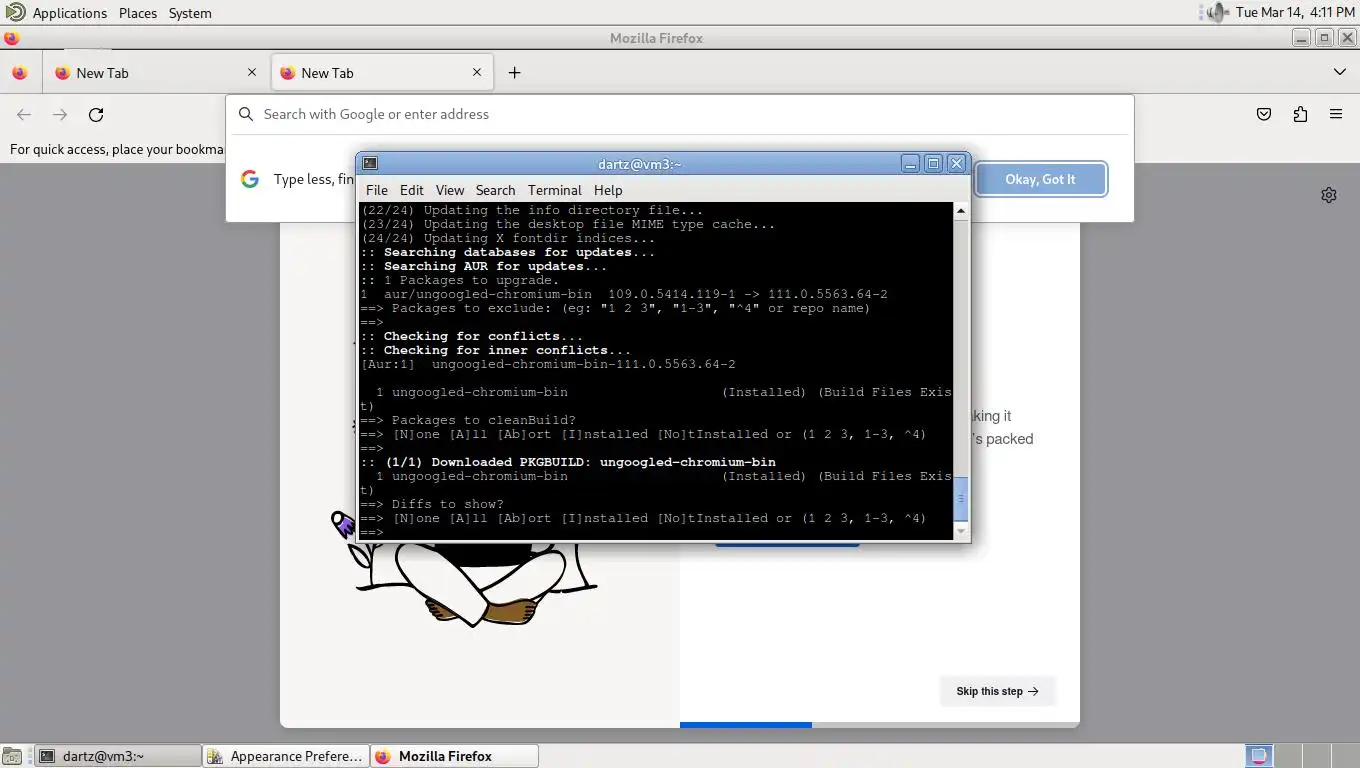Open the Extensions puzzle icon
Image resolution: width=1360 pixels, height=768 pixels.
[1300, 114]
